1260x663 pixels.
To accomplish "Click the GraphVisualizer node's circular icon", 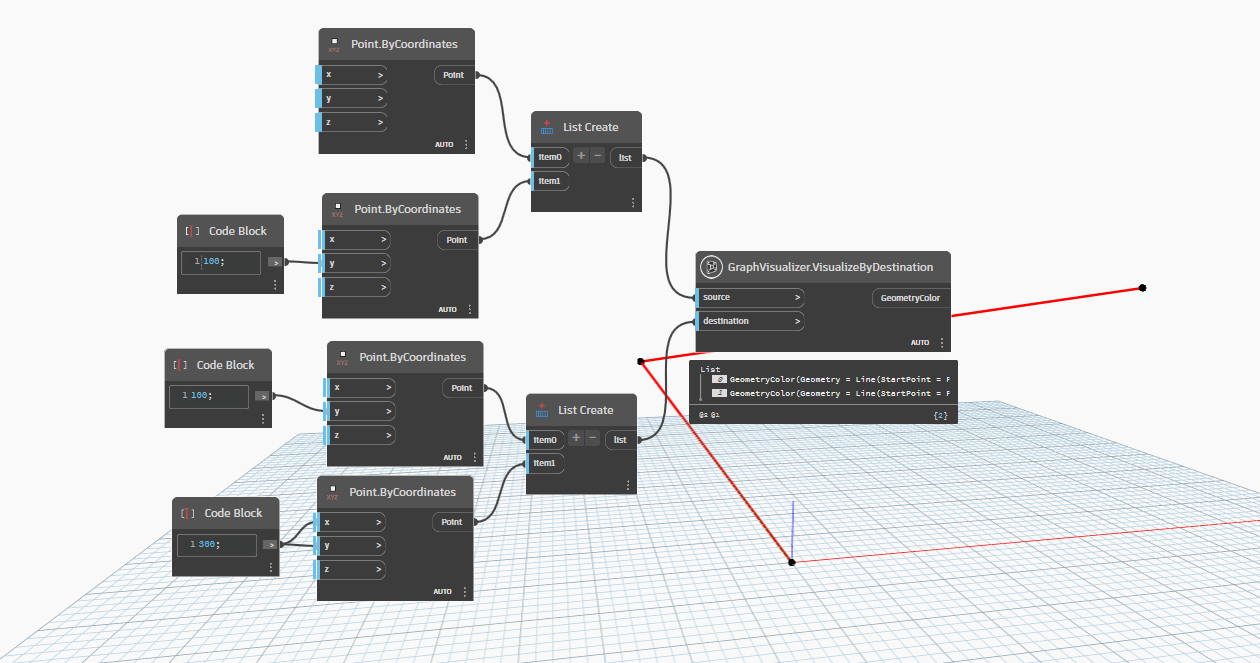I will (711, 267).
